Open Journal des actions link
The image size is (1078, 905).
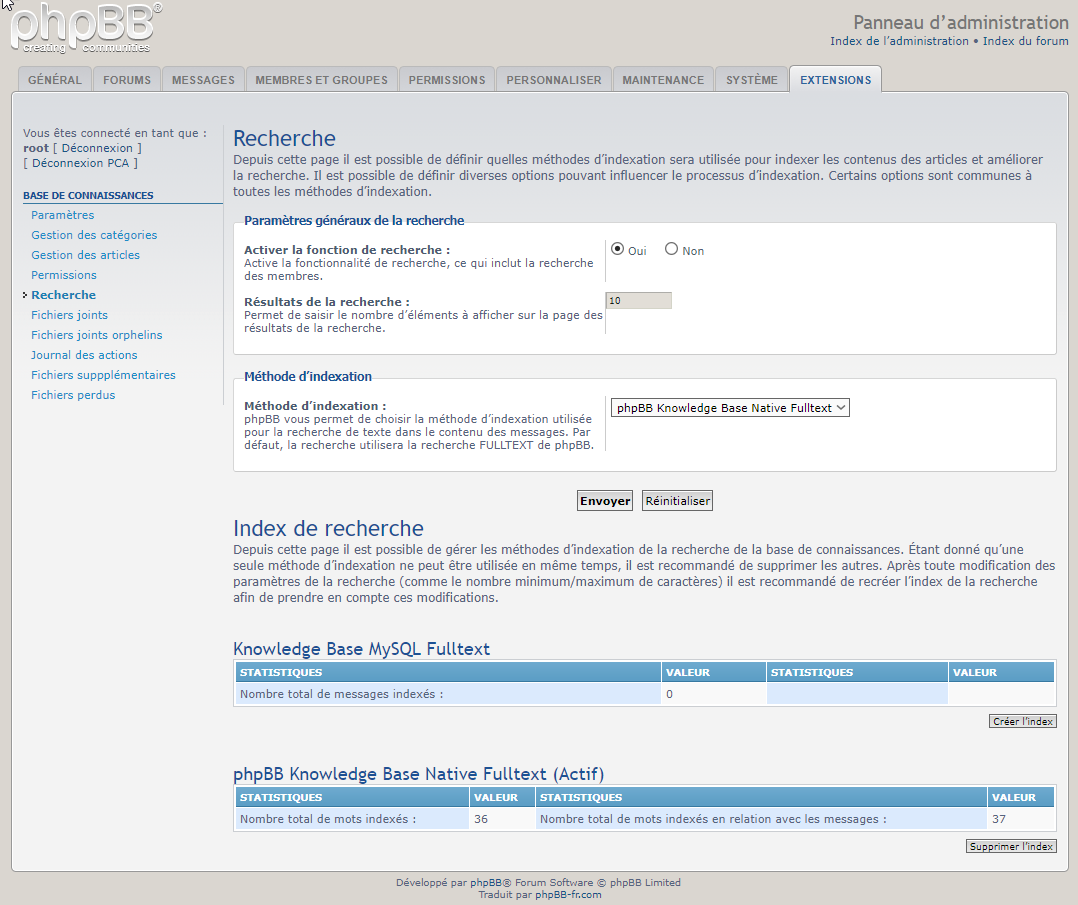pos(84,355)
